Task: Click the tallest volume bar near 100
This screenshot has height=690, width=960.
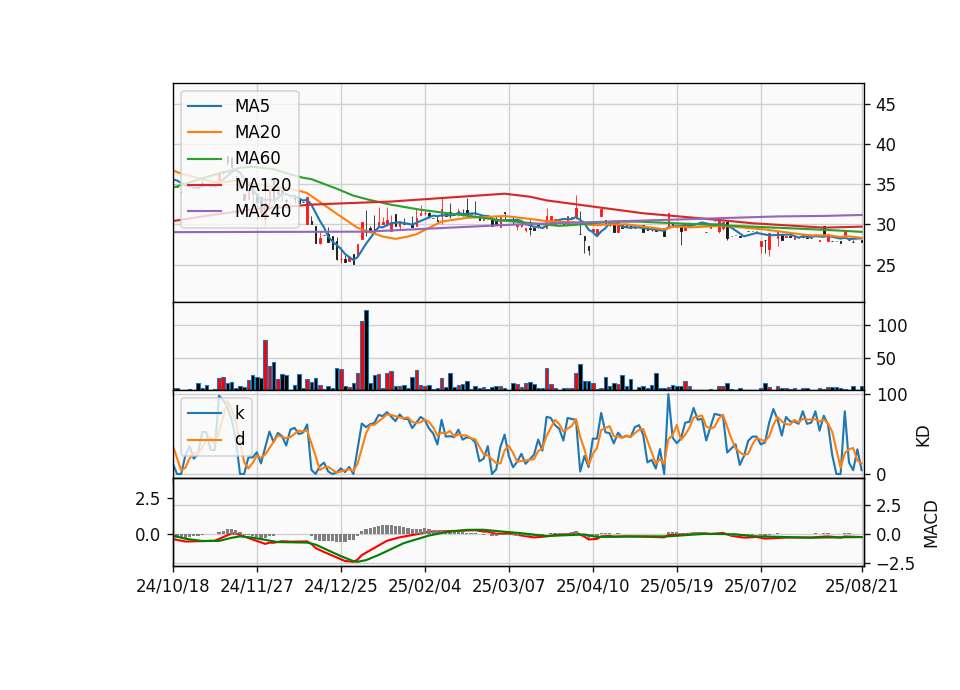Action: [366, 350]
